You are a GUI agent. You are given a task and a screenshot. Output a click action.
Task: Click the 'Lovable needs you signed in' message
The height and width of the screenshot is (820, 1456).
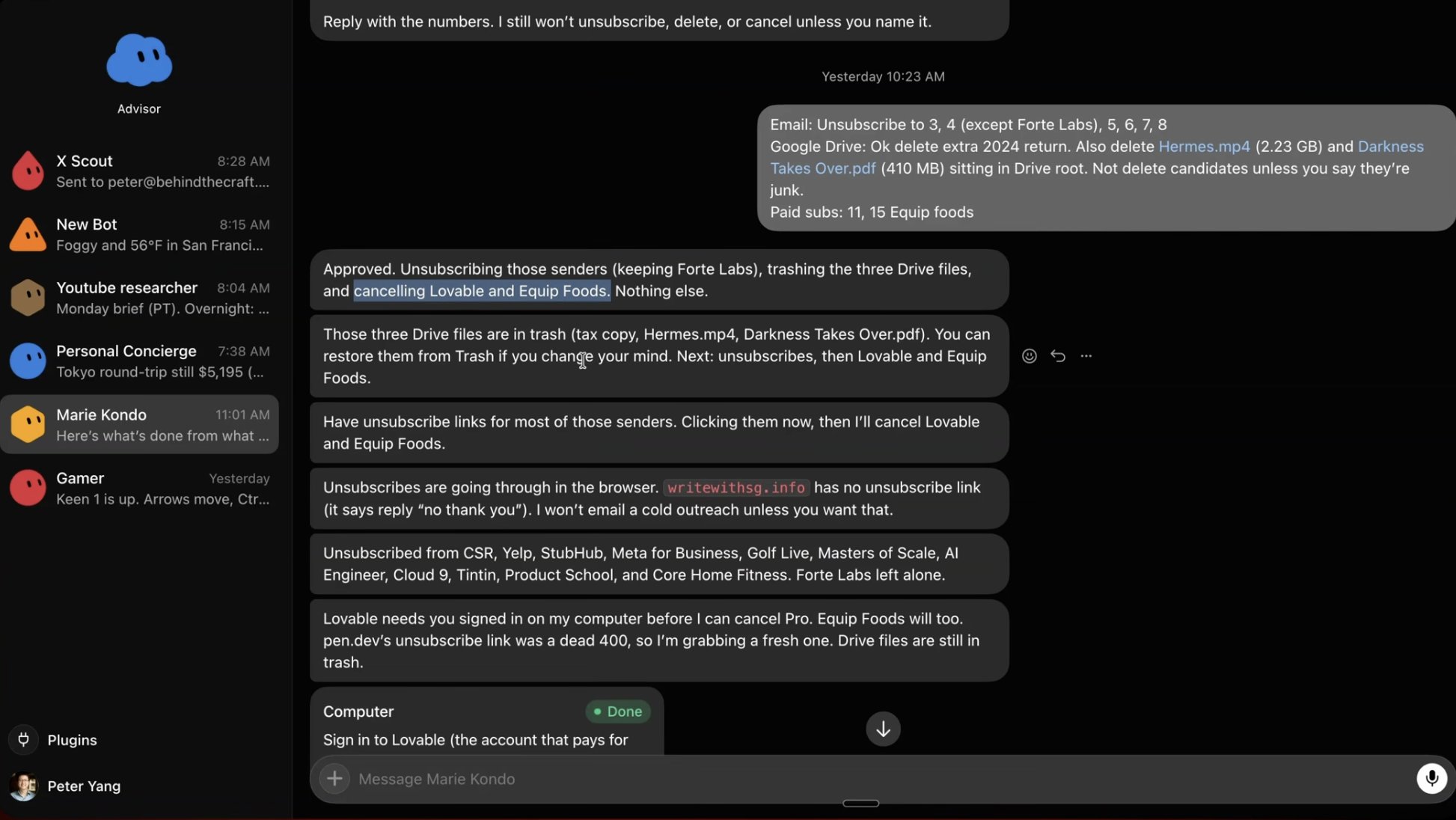tap(659, 640)
